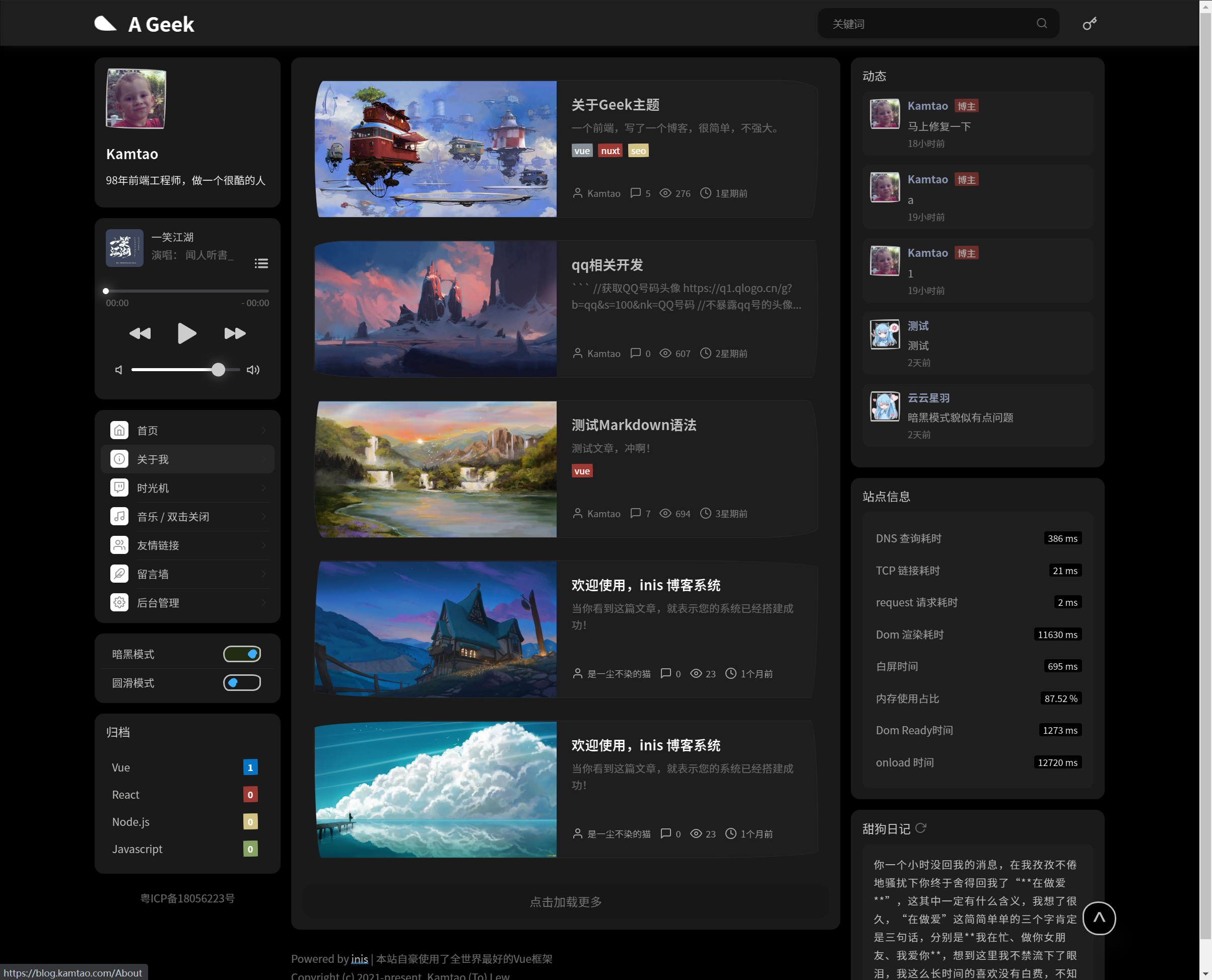
Task: Click chevron on 关于我 menu row
Action: click(264, 459)
